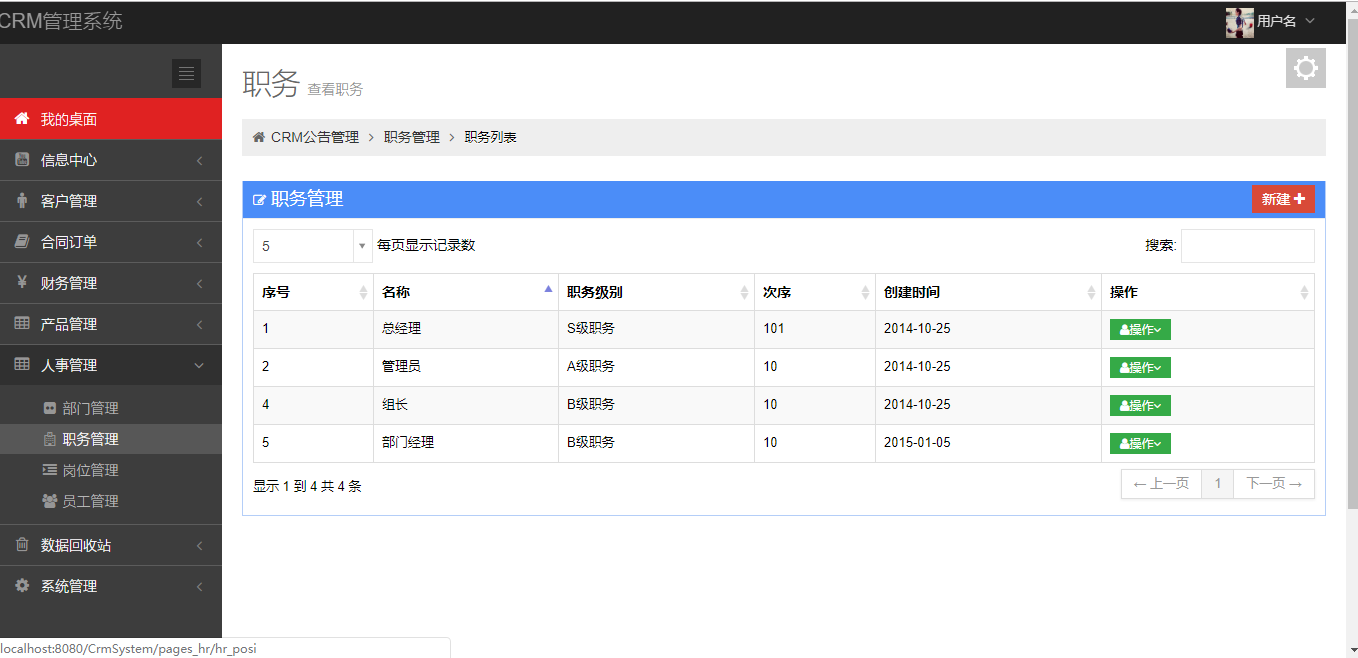The image size is (1358, 658).
Task: Click the 新建 button
Action: pos(1283,199)
